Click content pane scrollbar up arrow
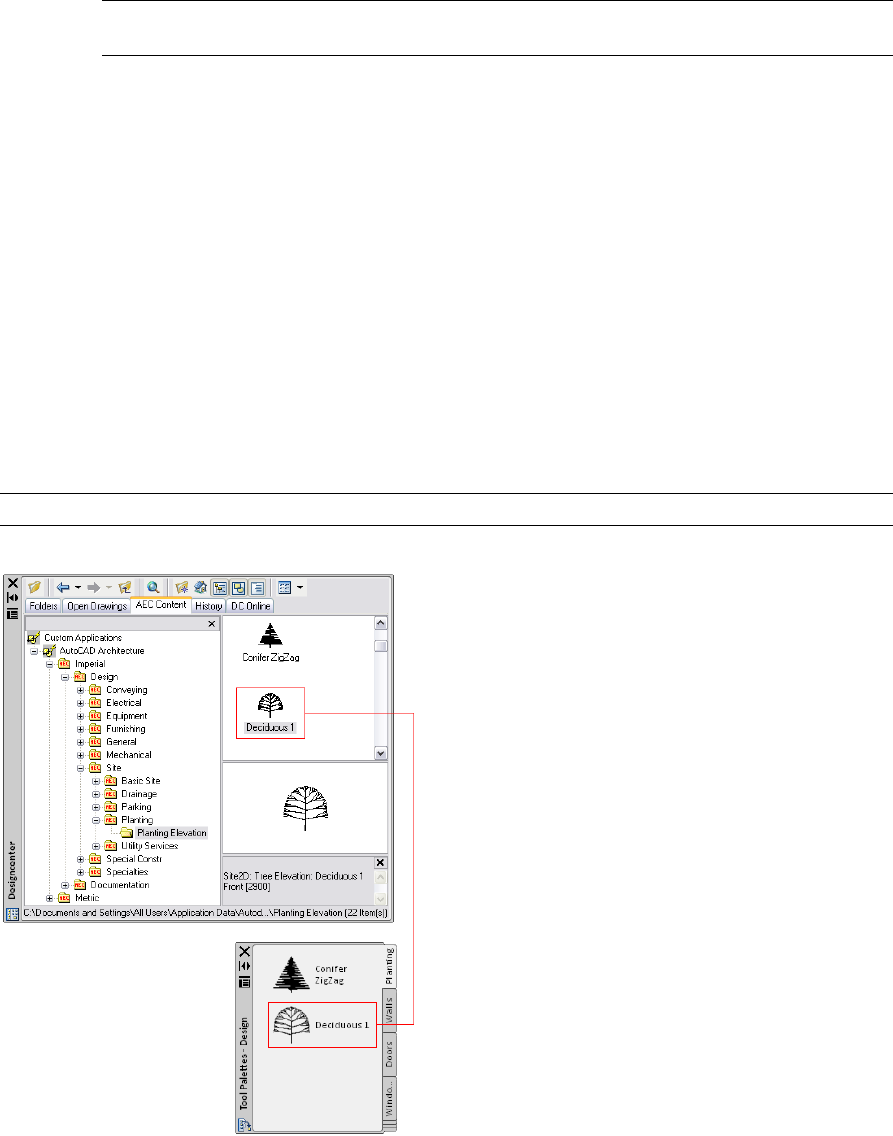The width and height of the screenshot is (893, 1136). (x=381, y=623)
